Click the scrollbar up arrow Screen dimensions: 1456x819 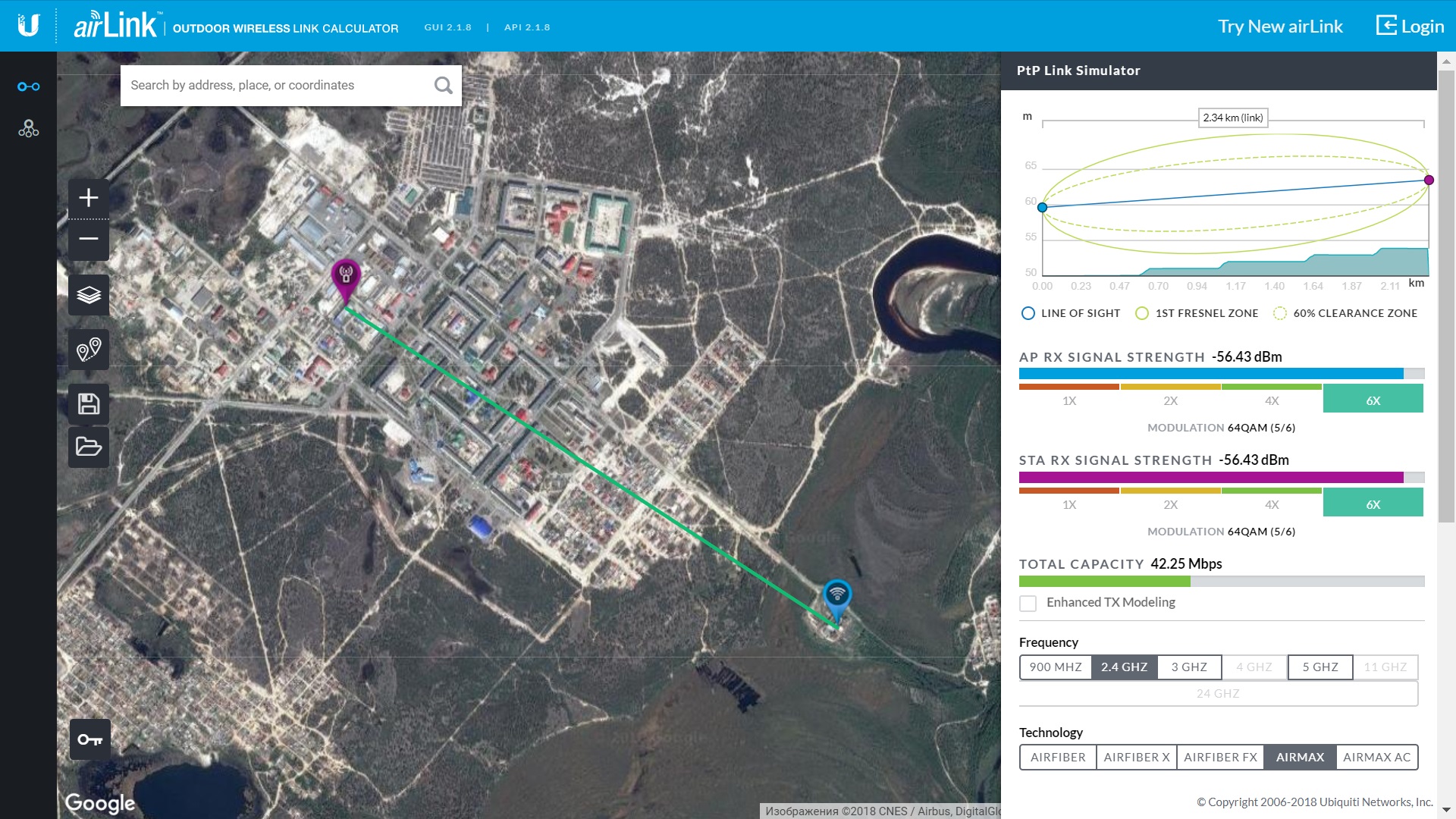pos(1447,60)
